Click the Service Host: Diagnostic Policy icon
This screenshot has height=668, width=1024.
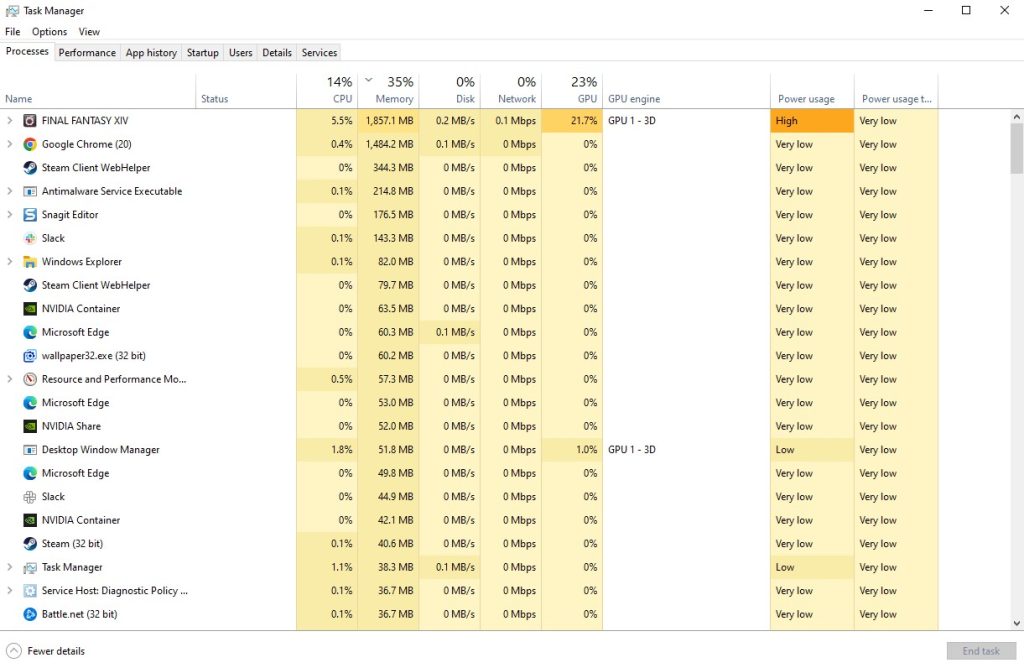click(x=30, y=591)
